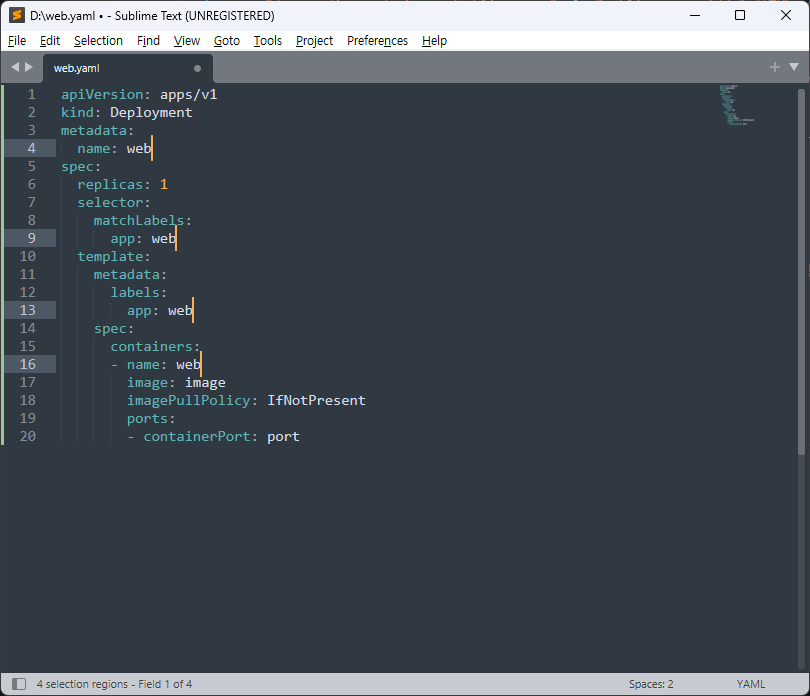Open the Selection menu

tap(98, 40)
